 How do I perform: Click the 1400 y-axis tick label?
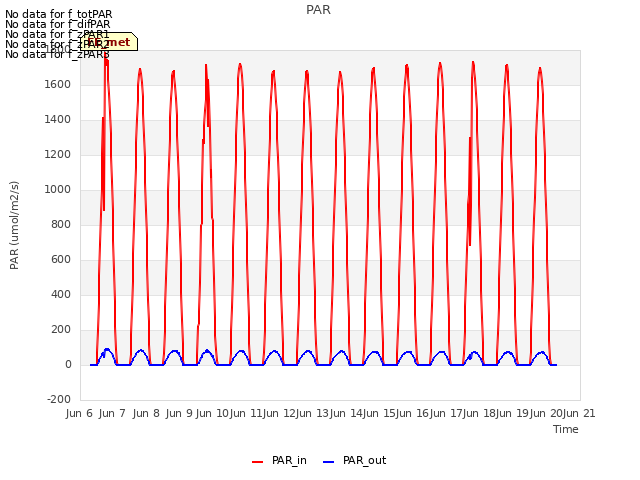(x=58, y=120)
